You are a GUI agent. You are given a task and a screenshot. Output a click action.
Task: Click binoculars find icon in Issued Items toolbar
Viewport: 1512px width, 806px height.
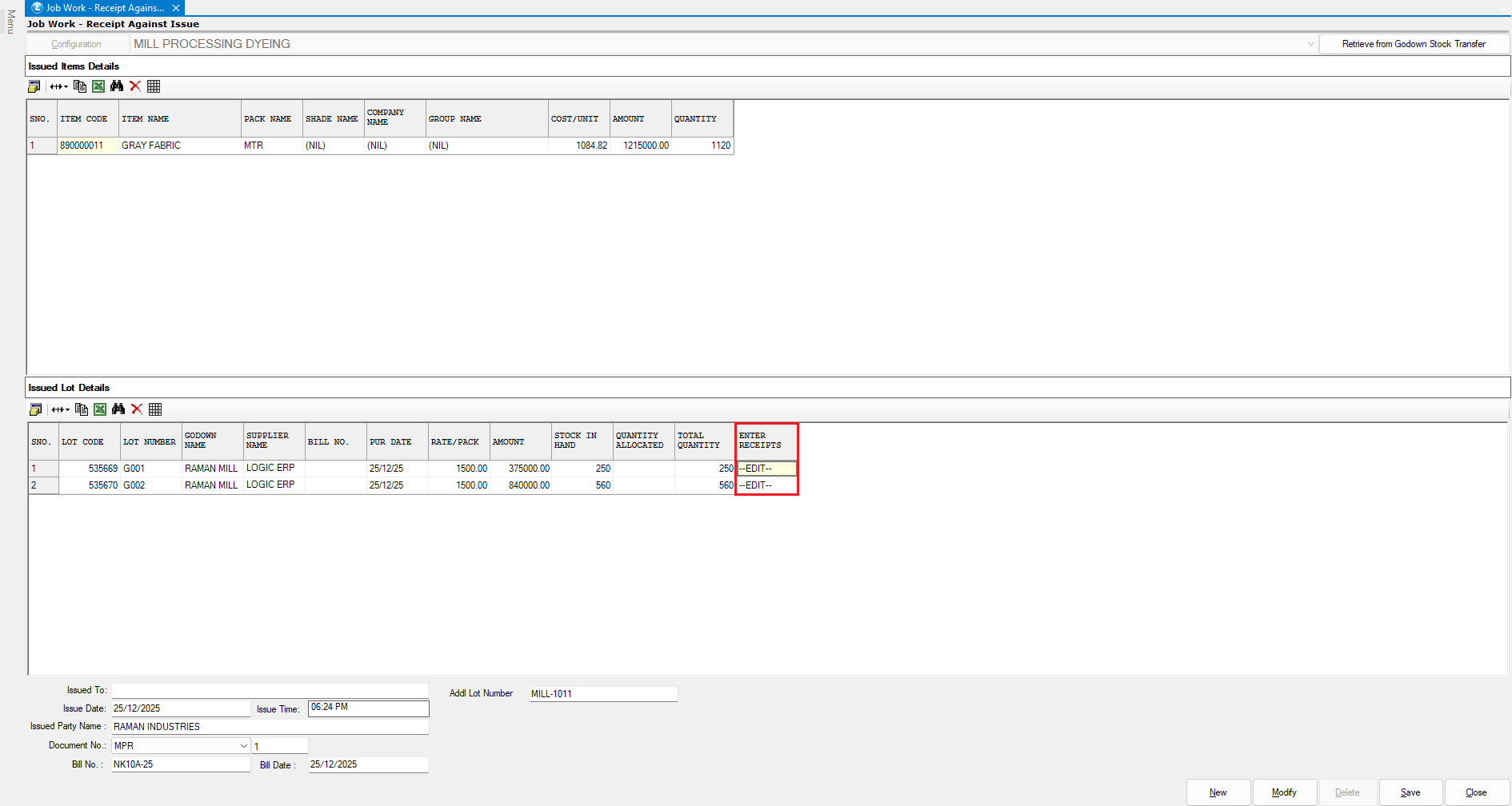point(117,86)
